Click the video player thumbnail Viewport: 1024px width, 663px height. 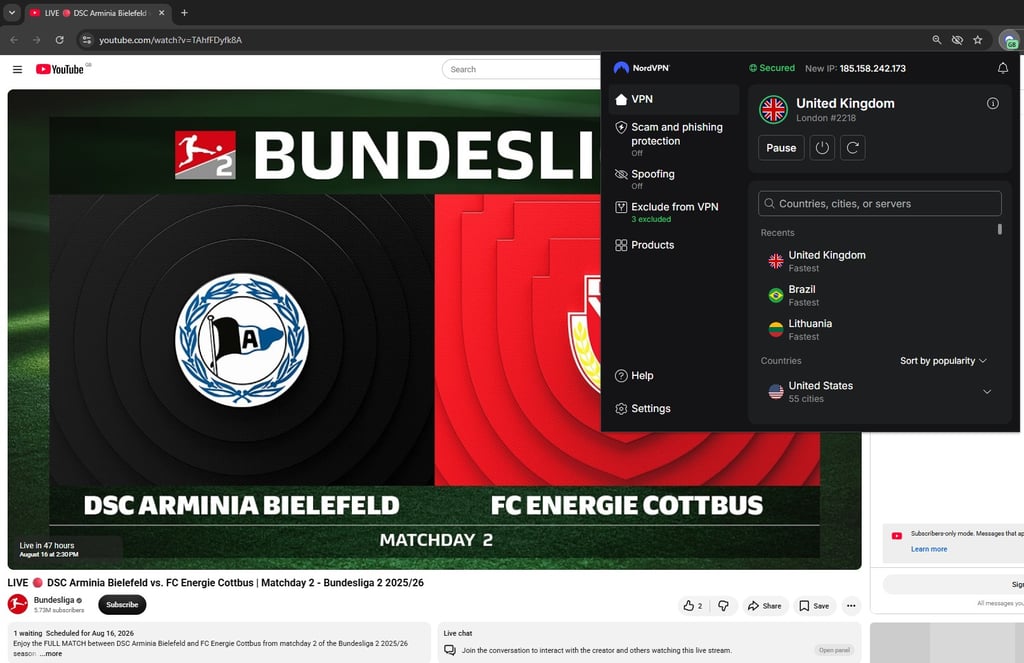pos(434,329)
